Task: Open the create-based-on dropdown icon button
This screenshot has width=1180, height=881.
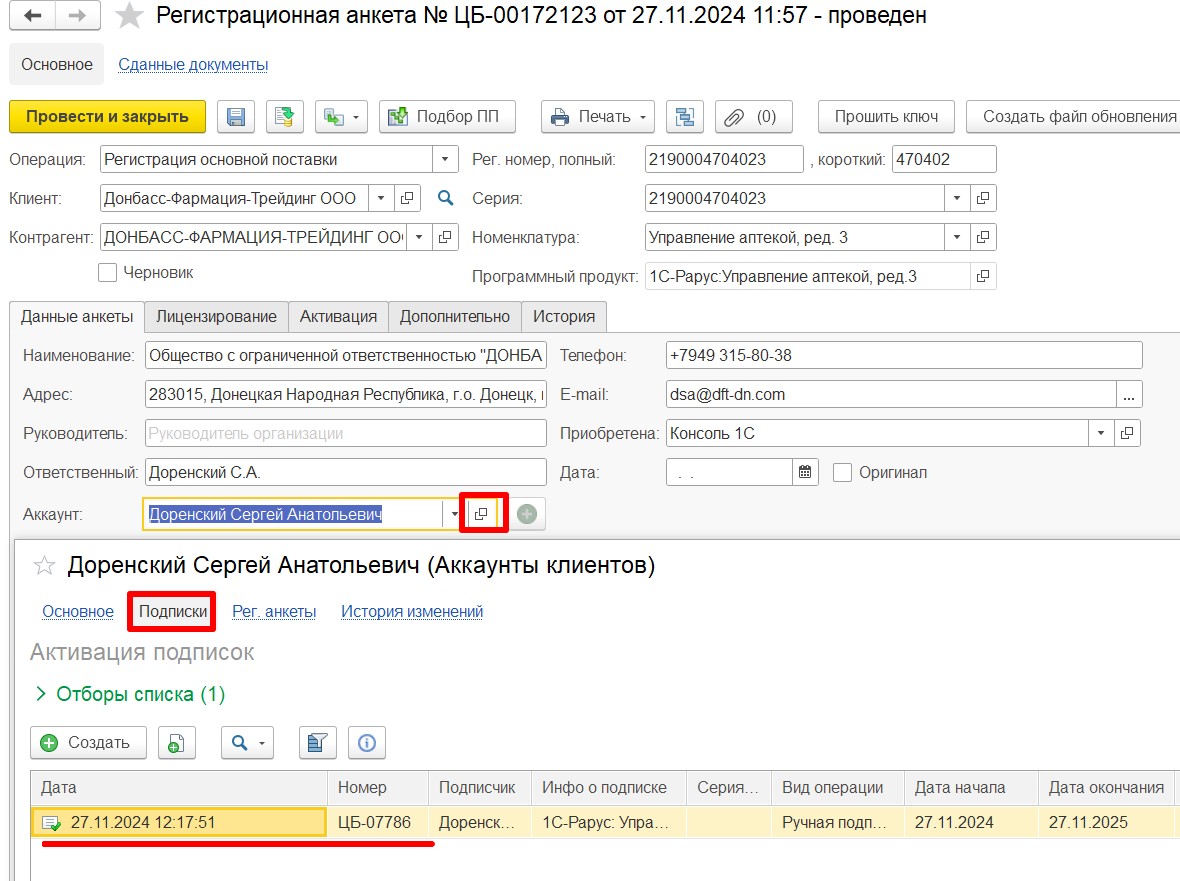Action: (341, 117)
